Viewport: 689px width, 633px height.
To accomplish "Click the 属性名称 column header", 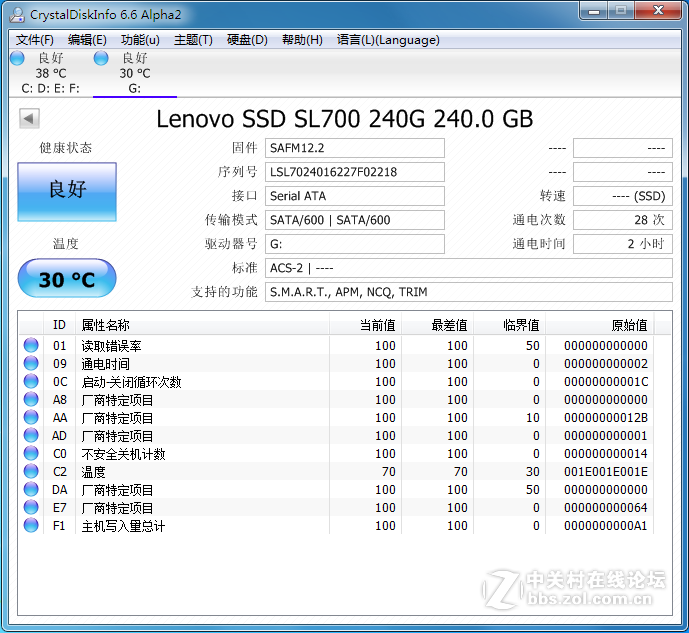I will point(202,325).
